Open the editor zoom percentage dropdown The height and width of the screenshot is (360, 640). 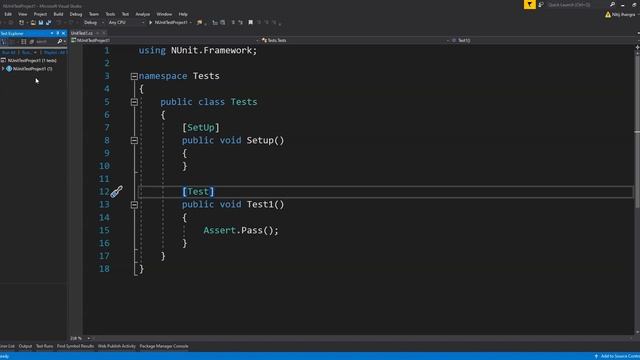[80, 338]
